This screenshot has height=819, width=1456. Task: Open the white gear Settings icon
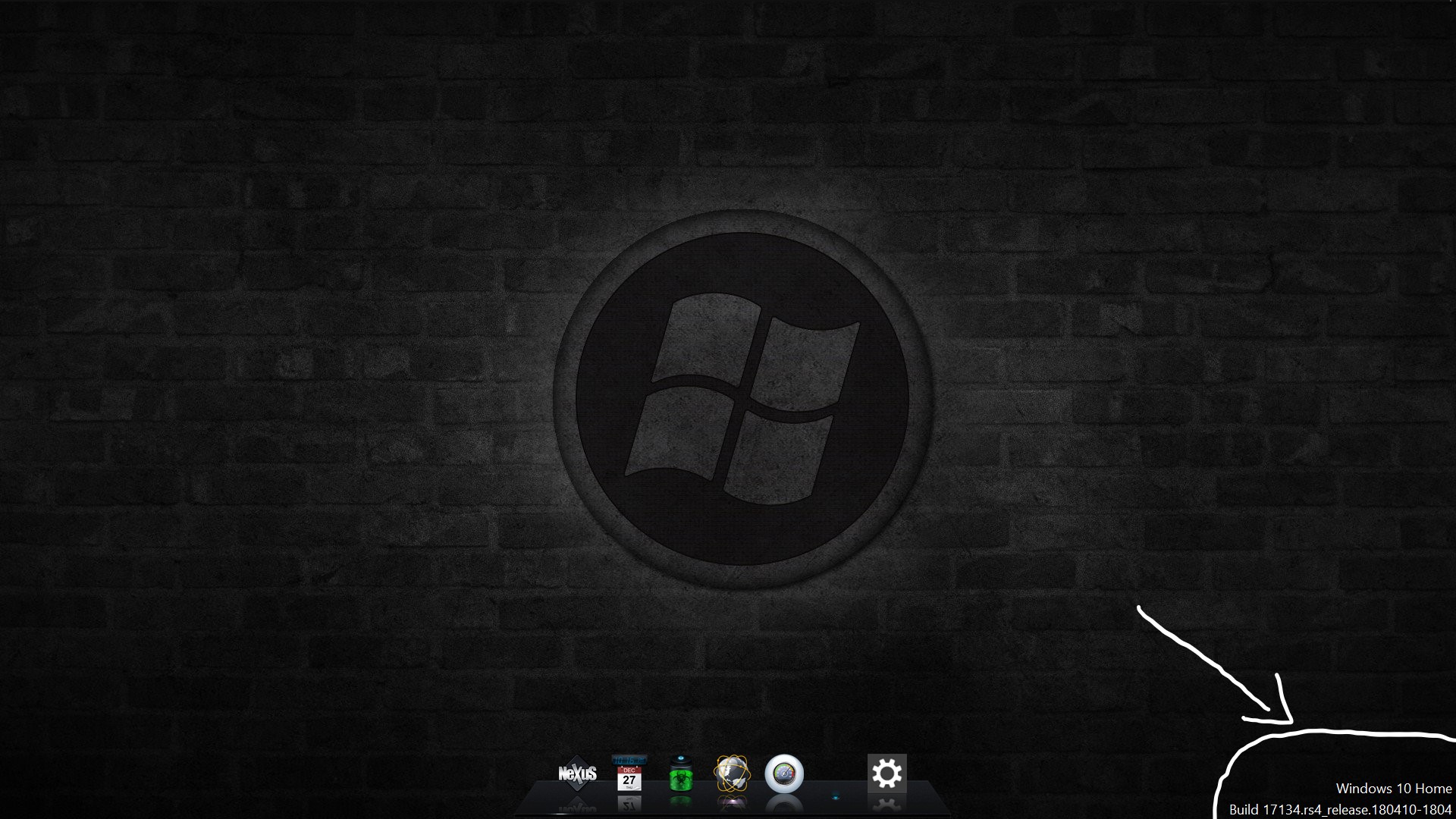tap(886, 773)
